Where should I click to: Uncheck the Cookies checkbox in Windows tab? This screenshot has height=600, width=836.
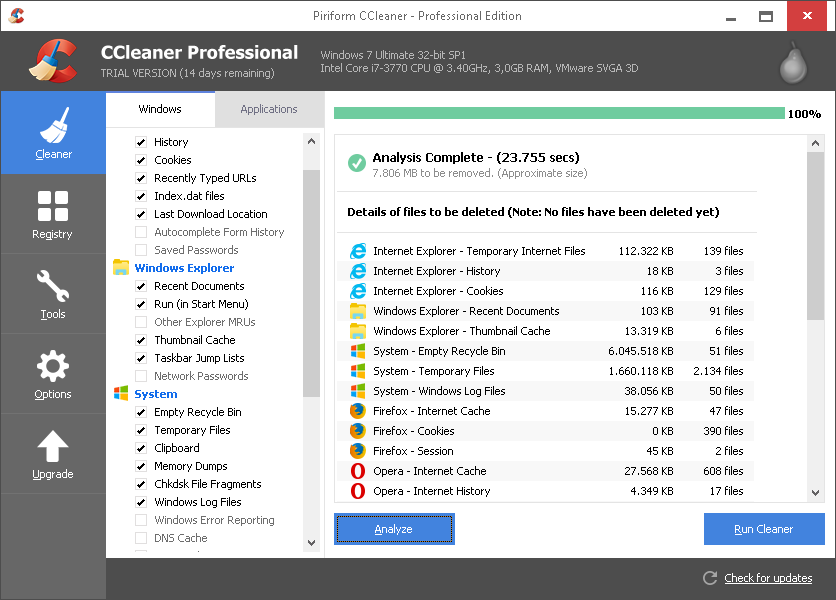[x=141, y=160]
